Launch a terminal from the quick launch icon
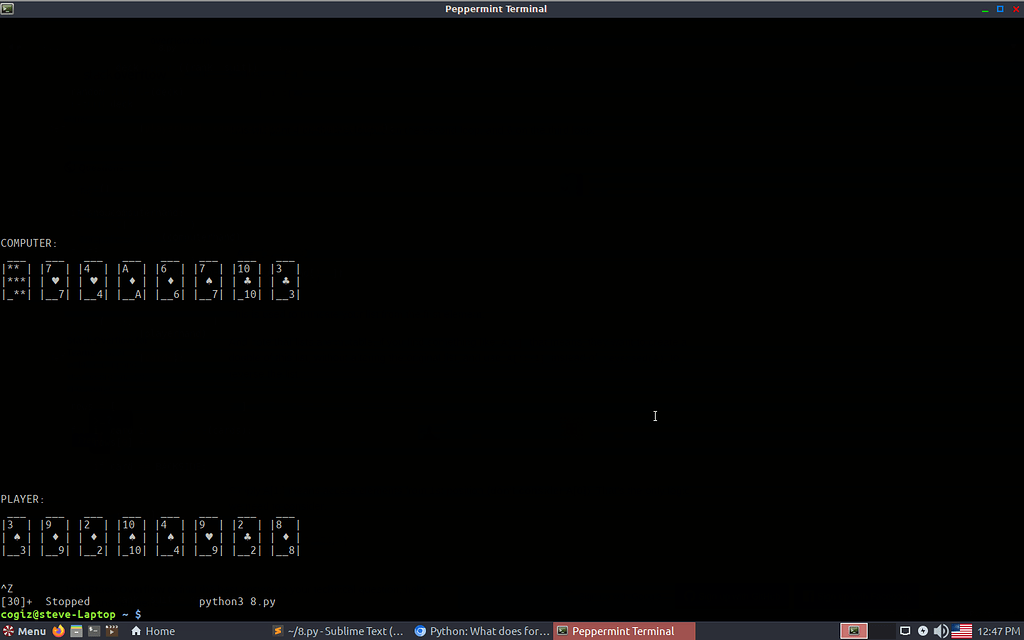Viewport: 1024px width, 640px height. [x=94, y=631]
